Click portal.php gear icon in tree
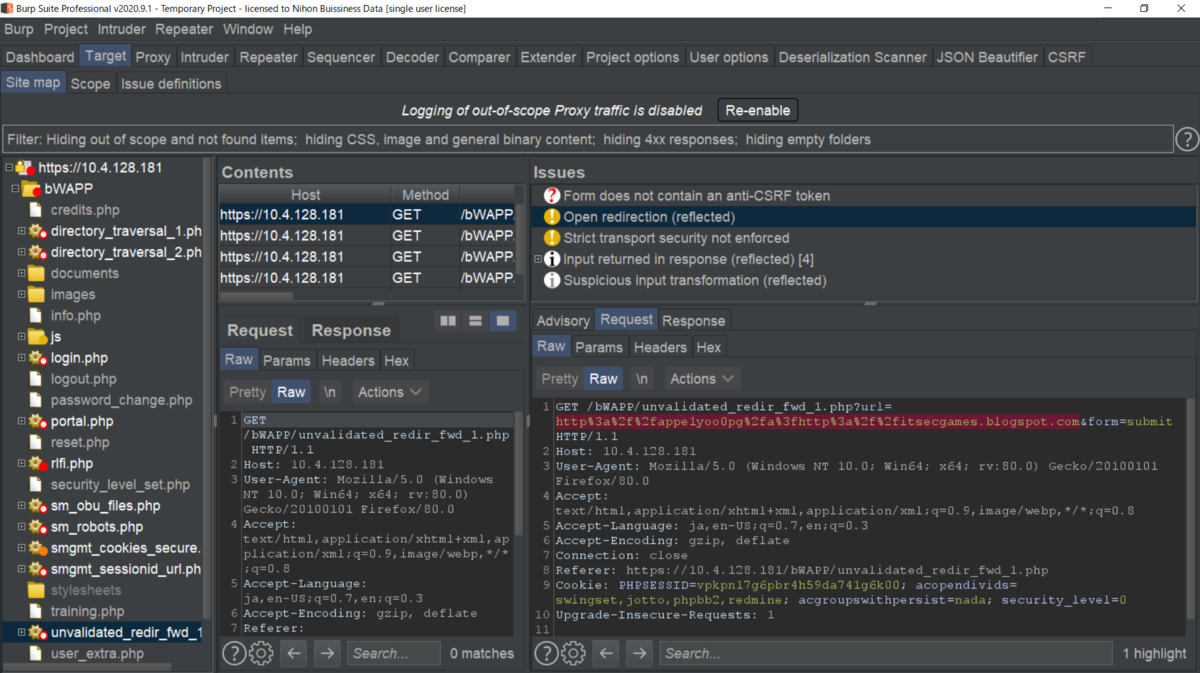This screenshot has width=1200, height=673. click(x=37, y=422)
